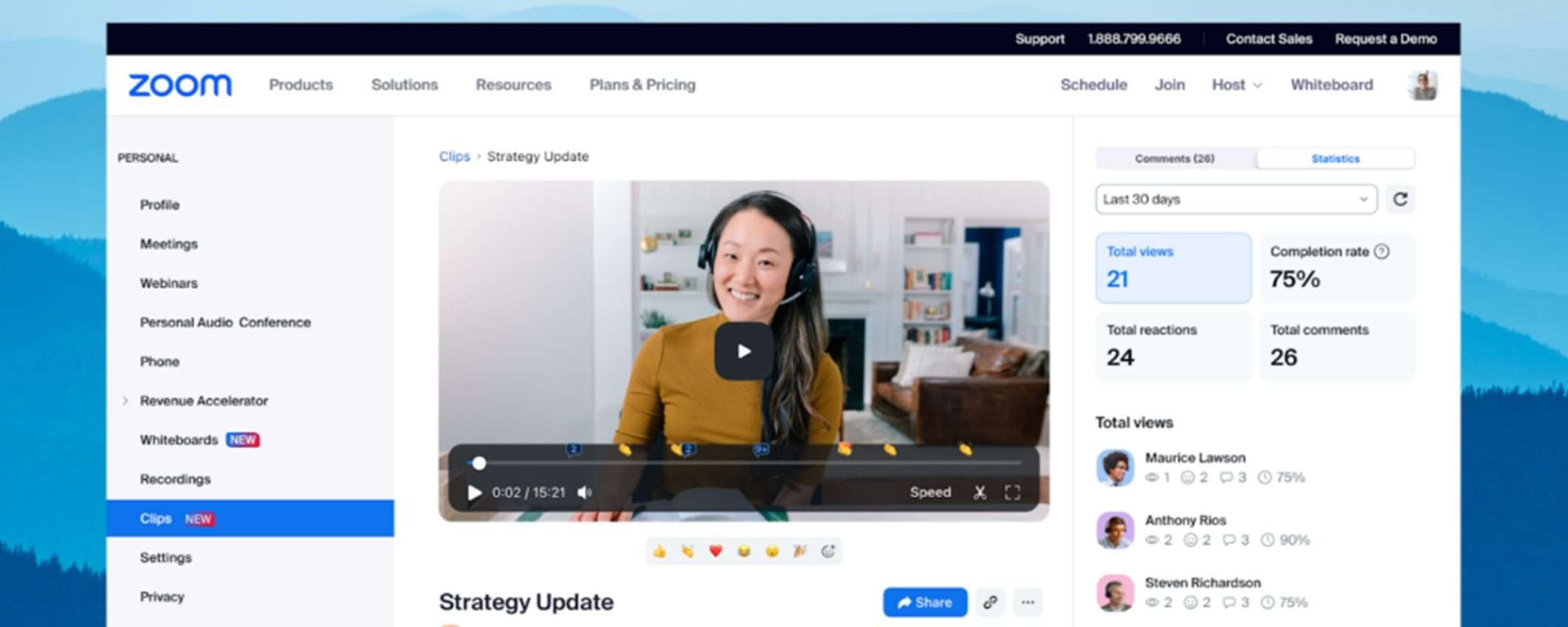This screenshot has width=1568, height=627.
Task: Jump to the 9+ comments timeline marker
Action: 761,450
